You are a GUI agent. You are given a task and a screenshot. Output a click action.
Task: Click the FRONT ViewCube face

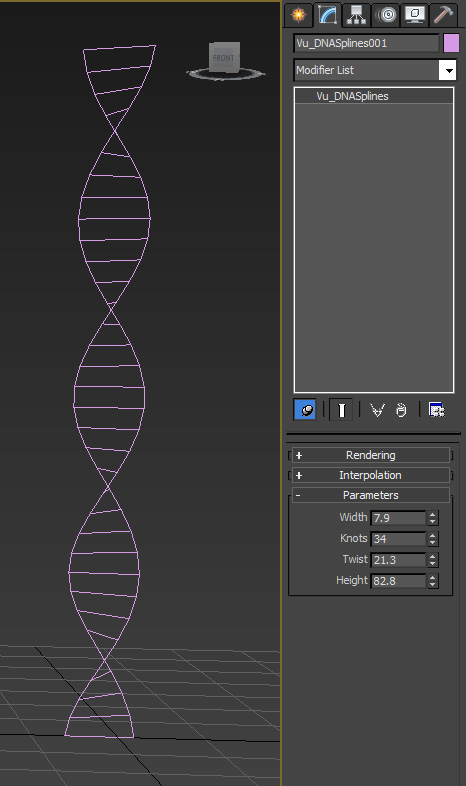(x=224, y=58)
